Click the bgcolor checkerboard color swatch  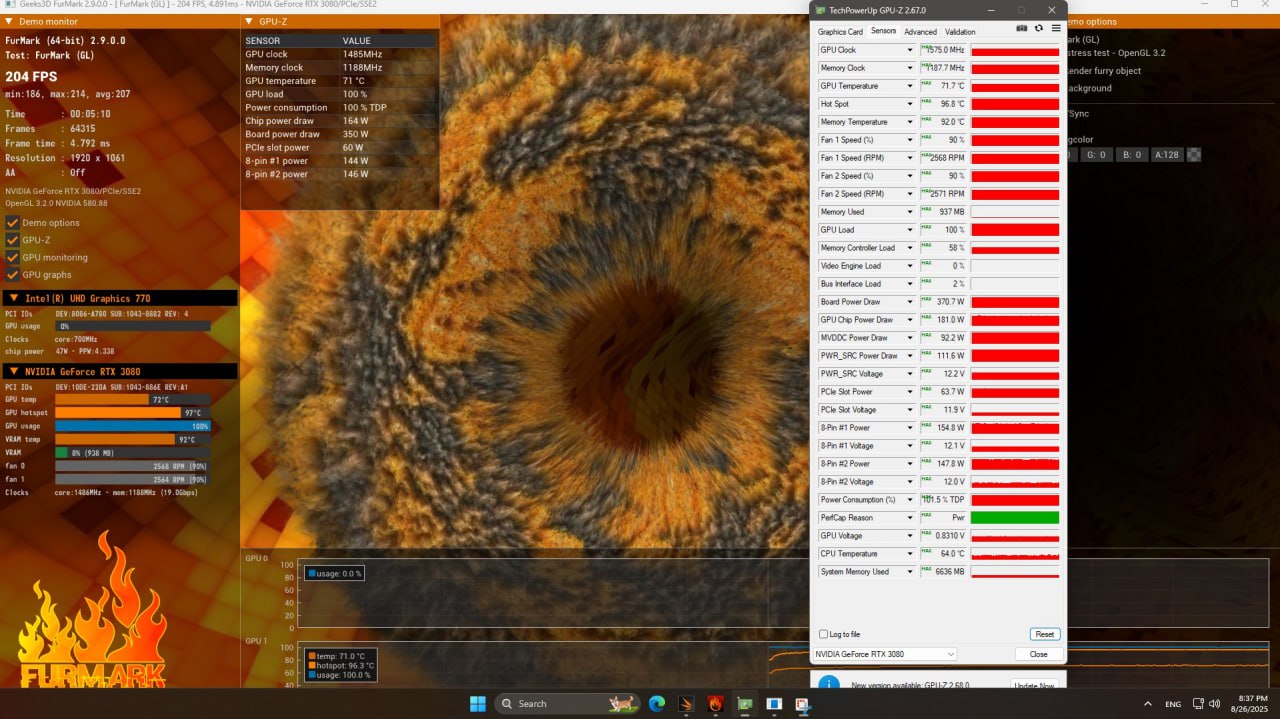(x=1194, y=155)
